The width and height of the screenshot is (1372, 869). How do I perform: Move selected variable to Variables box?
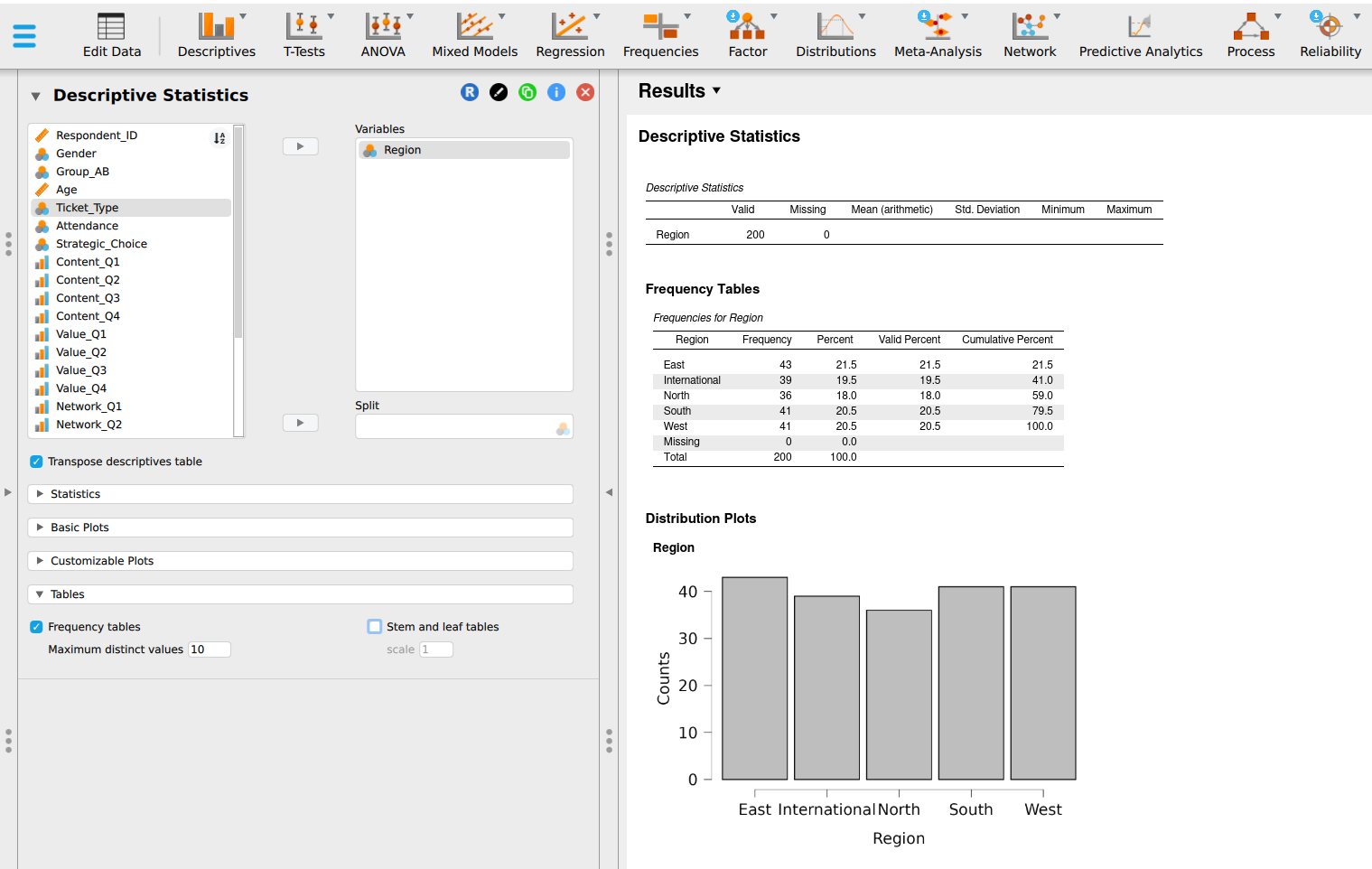[x=301, y=146]
